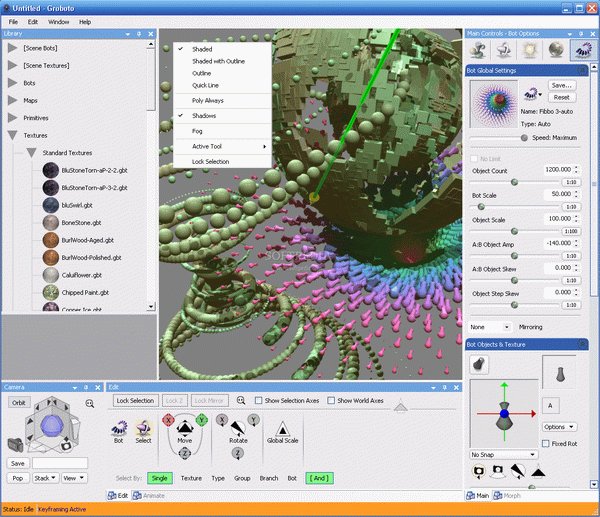Screen dimensions: 600x517
Task: Click the Lock Selection button
Action: click(x=134, y=400)
